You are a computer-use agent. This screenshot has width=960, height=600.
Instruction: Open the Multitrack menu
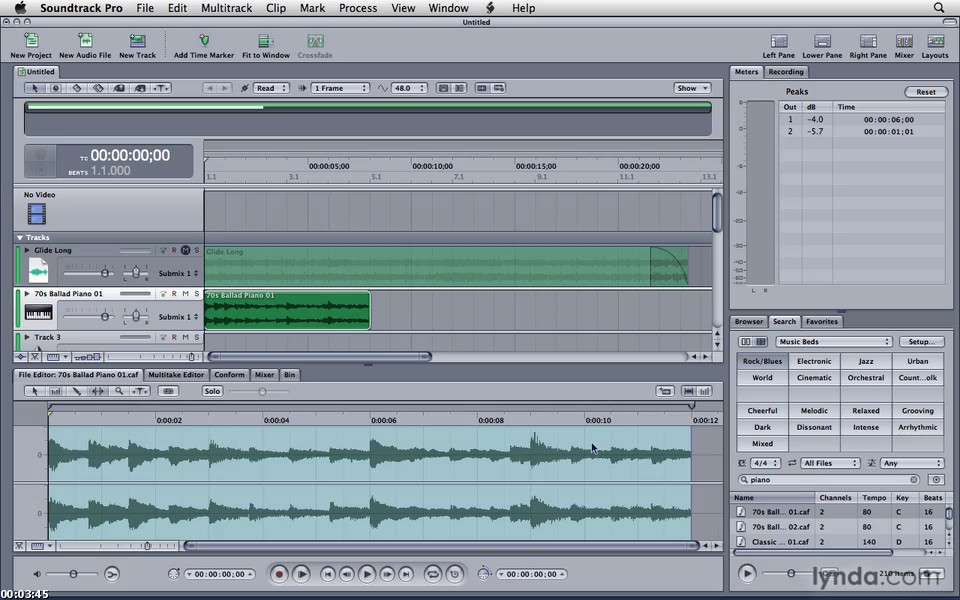coord(227,8)
